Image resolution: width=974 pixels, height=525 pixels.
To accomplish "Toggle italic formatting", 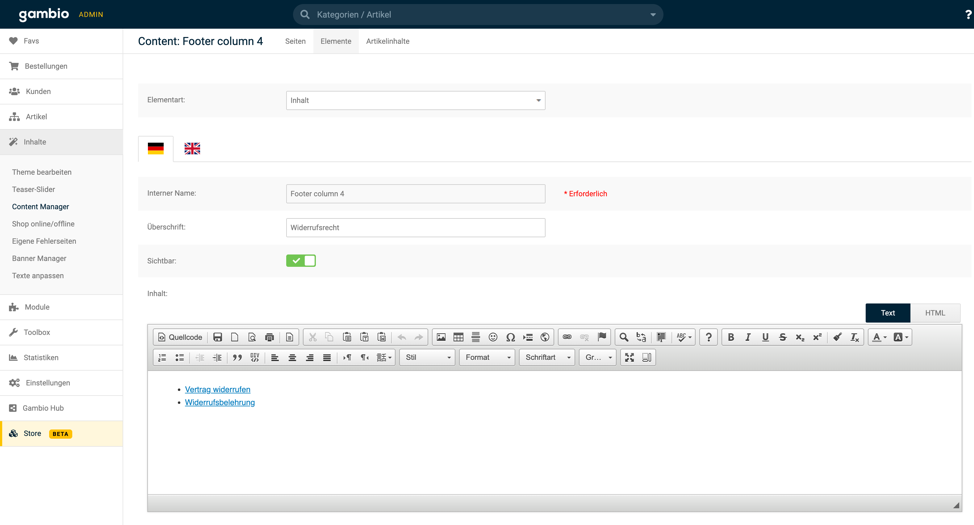I will click(748, 337).
